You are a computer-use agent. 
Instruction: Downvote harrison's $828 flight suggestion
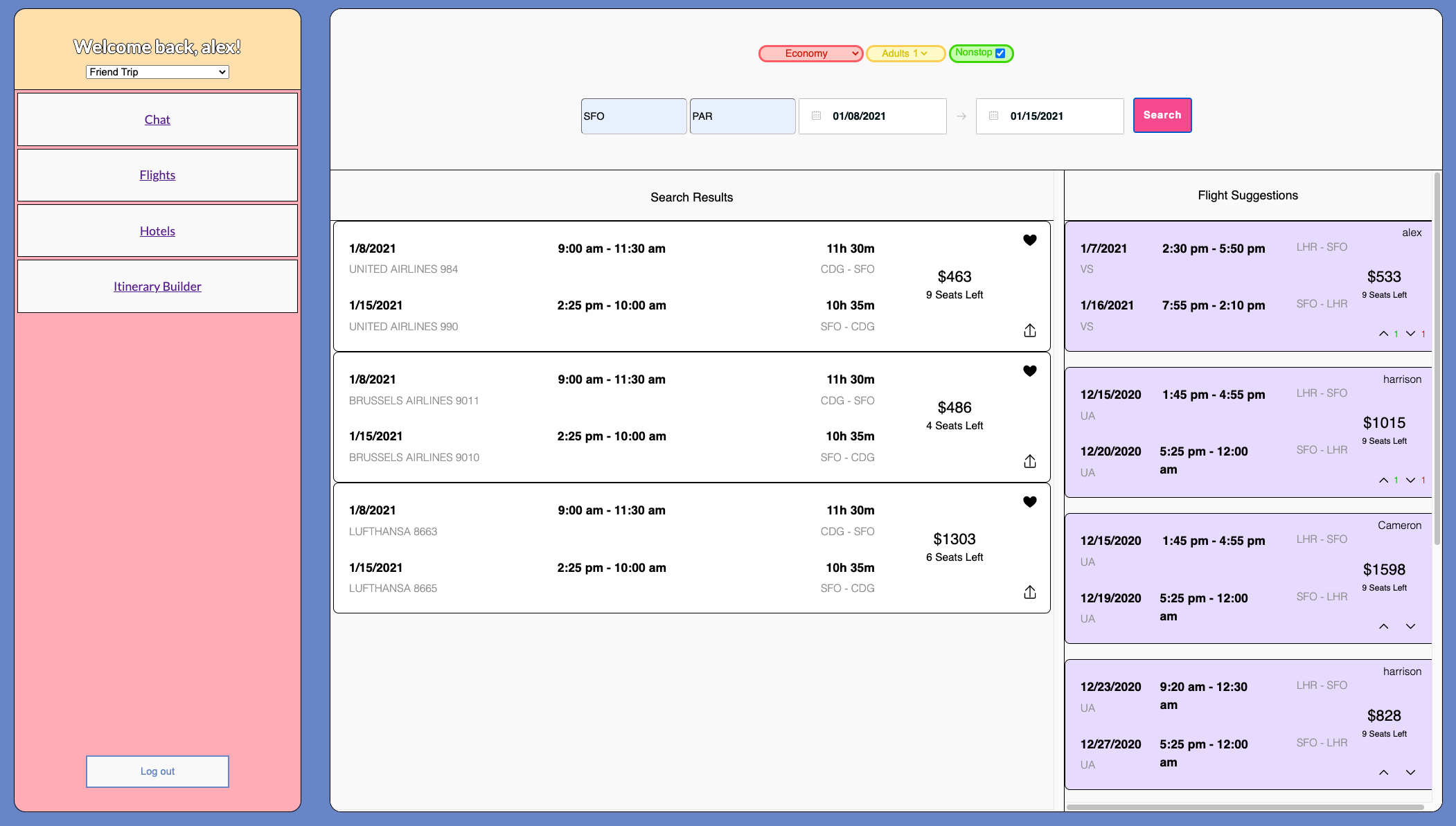(1410, 773)
